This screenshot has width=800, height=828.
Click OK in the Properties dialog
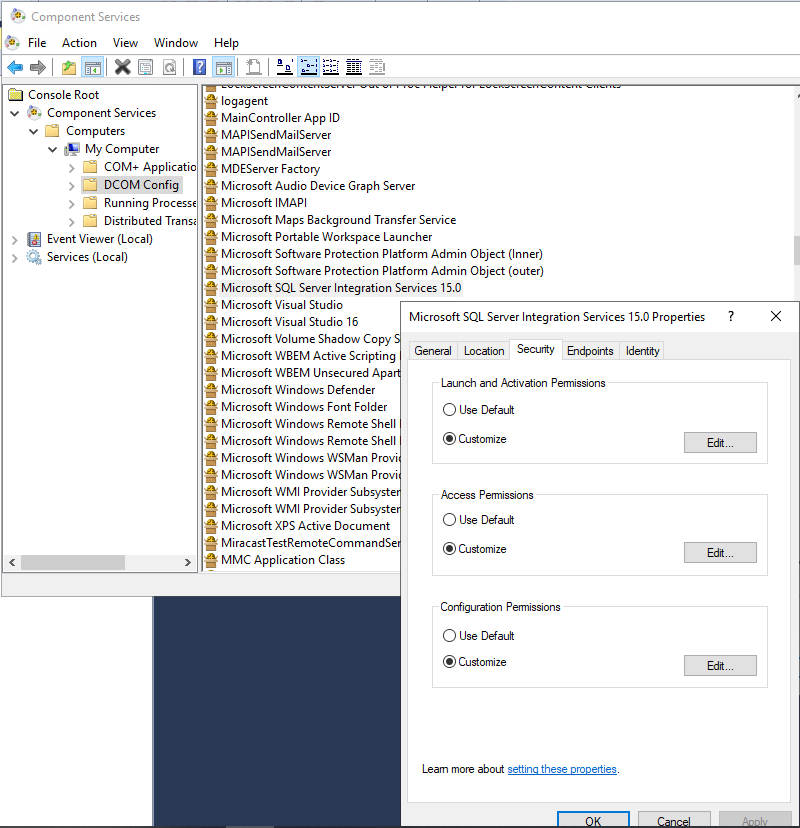pos(593,820)
